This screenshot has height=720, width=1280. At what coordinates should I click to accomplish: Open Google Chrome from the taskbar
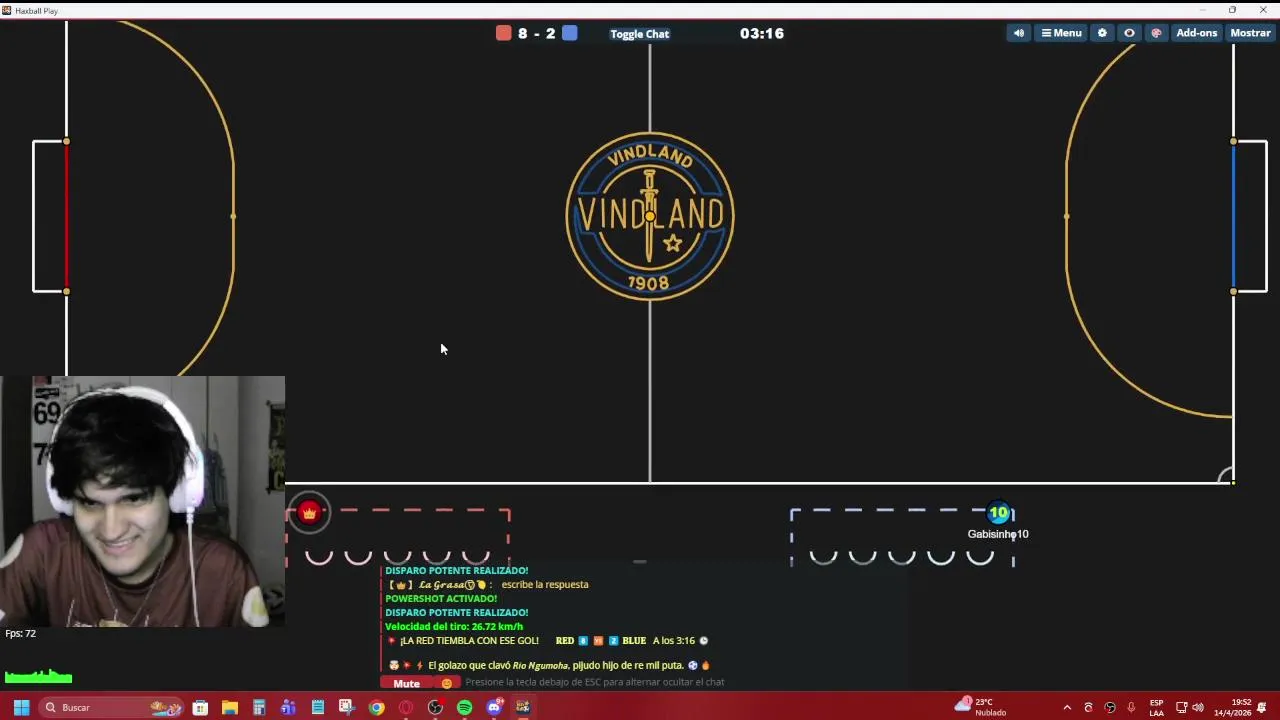coord(376,707)
